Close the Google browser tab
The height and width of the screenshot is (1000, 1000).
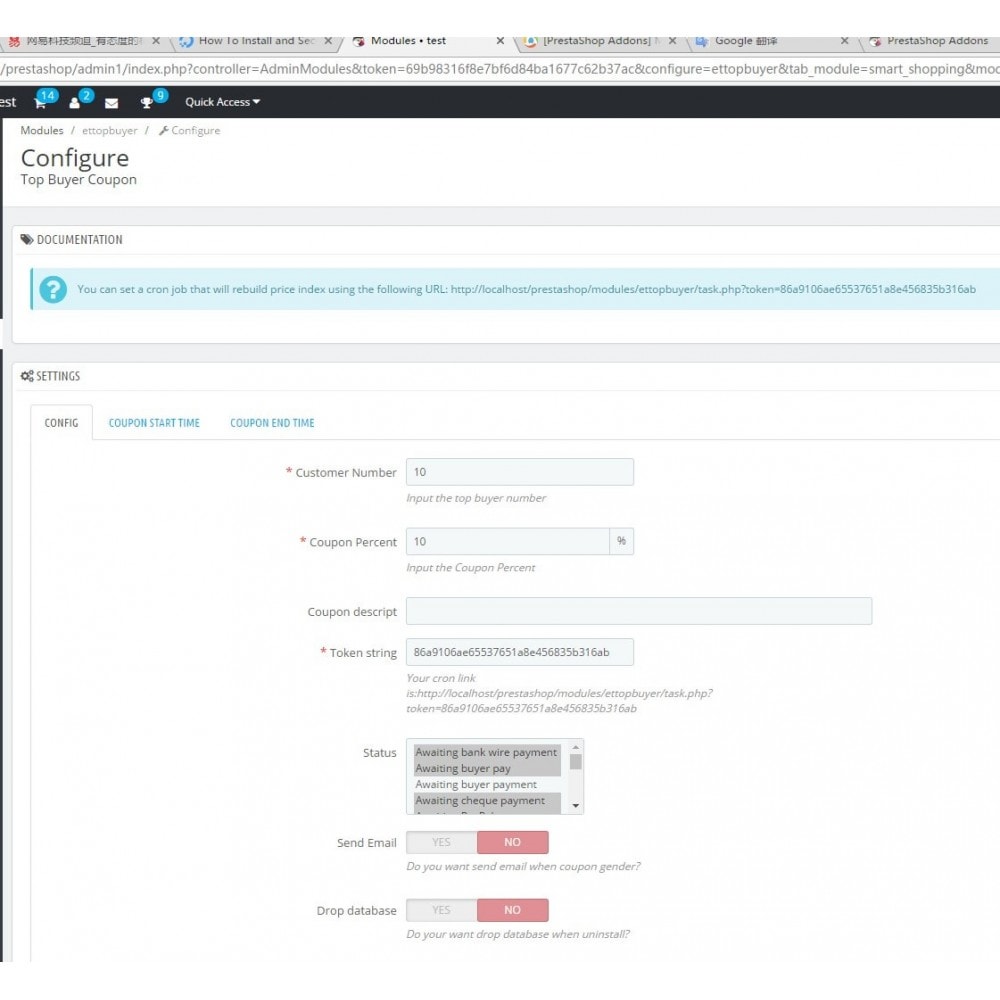coord(844,41)
